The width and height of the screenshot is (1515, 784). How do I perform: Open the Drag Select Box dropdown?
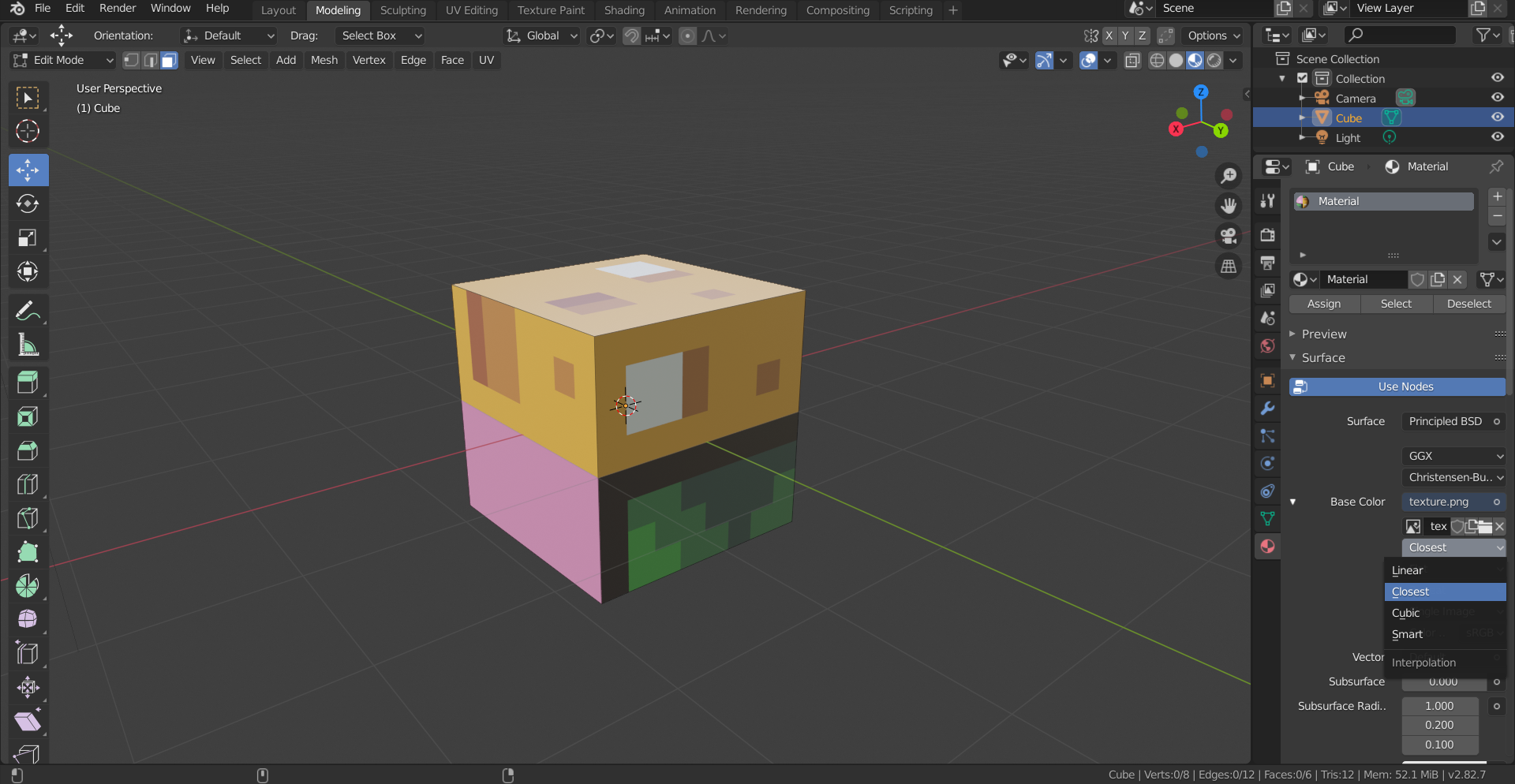coord(380,35)
